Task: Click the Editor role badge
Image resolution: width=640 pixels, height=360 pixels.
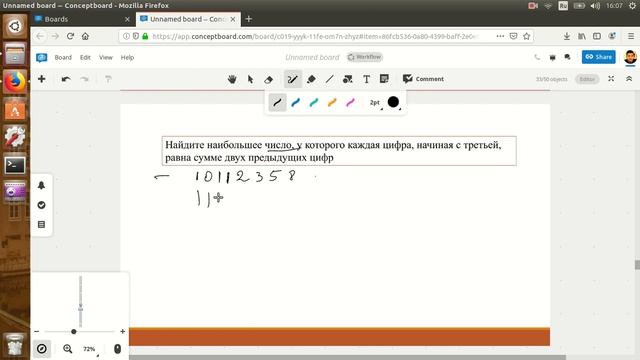Action: coord(587,79)
